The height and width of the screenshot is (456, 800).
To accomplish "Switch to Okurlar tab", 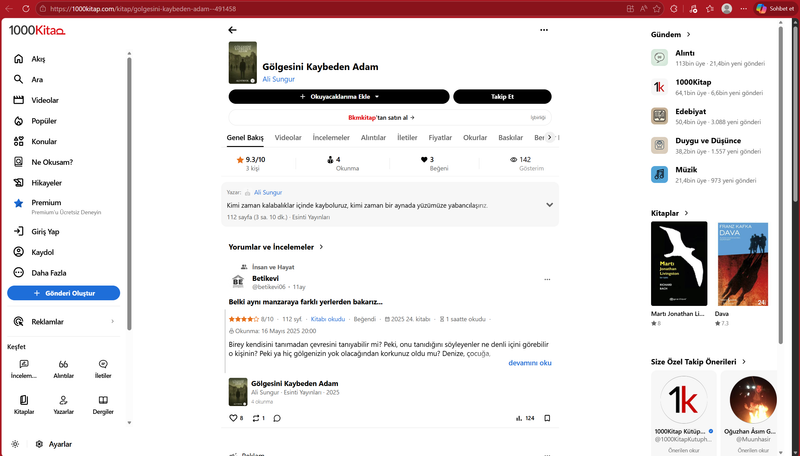I will (475, 138).
